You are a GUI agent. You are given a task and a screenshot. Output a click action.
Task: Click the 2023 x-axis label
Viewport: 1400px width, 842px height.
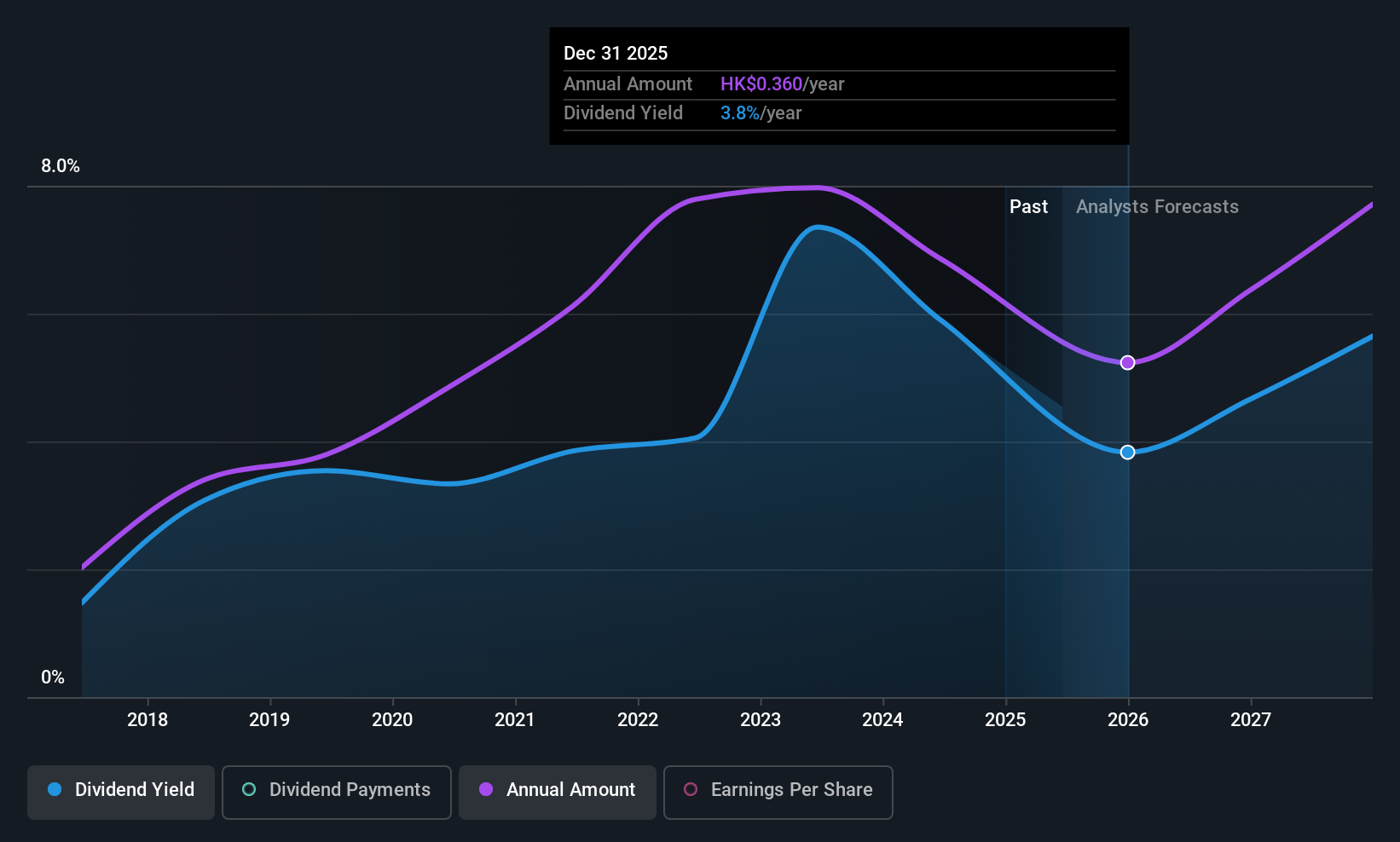(761, 719)
